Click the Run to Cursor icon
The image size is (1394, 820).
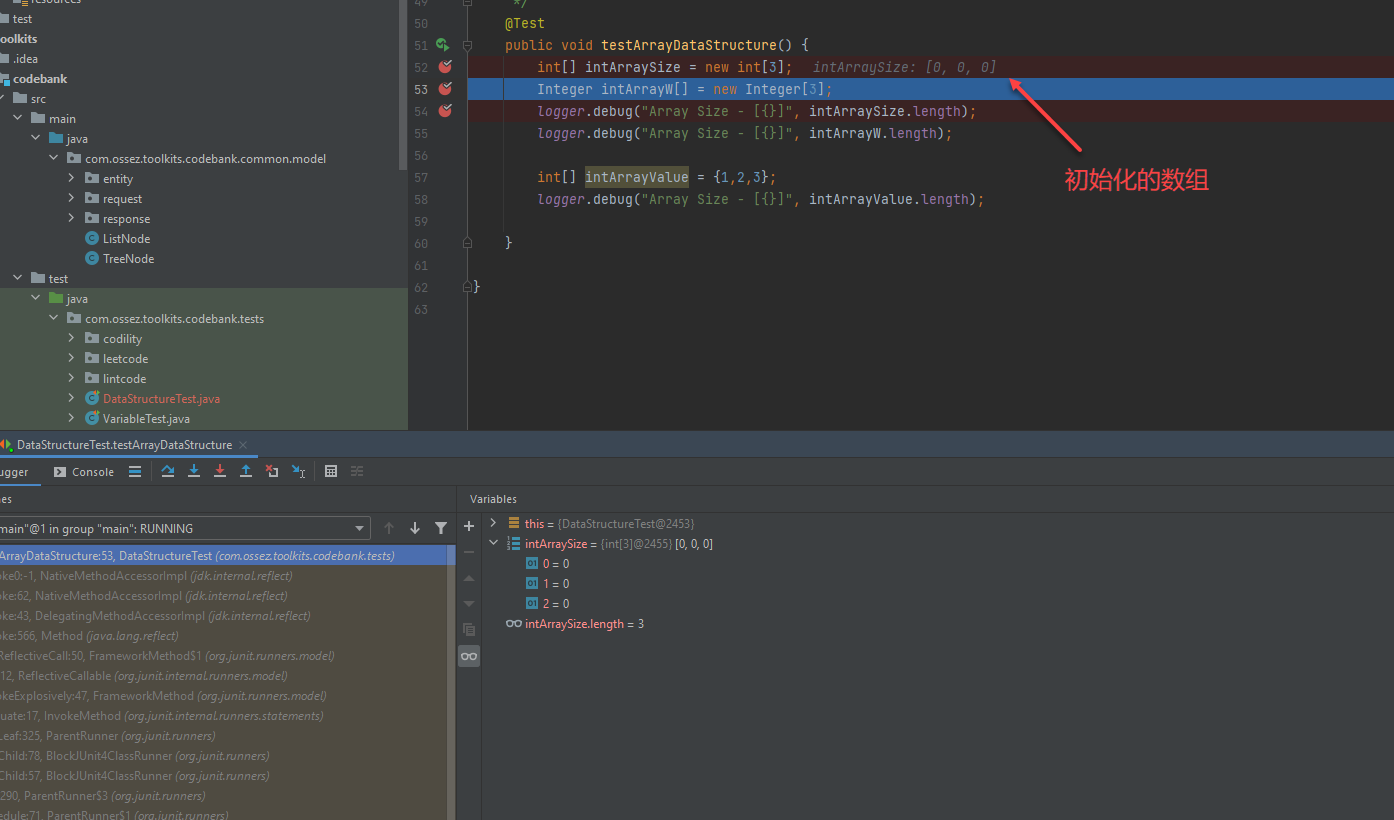[x=298, y=471]
